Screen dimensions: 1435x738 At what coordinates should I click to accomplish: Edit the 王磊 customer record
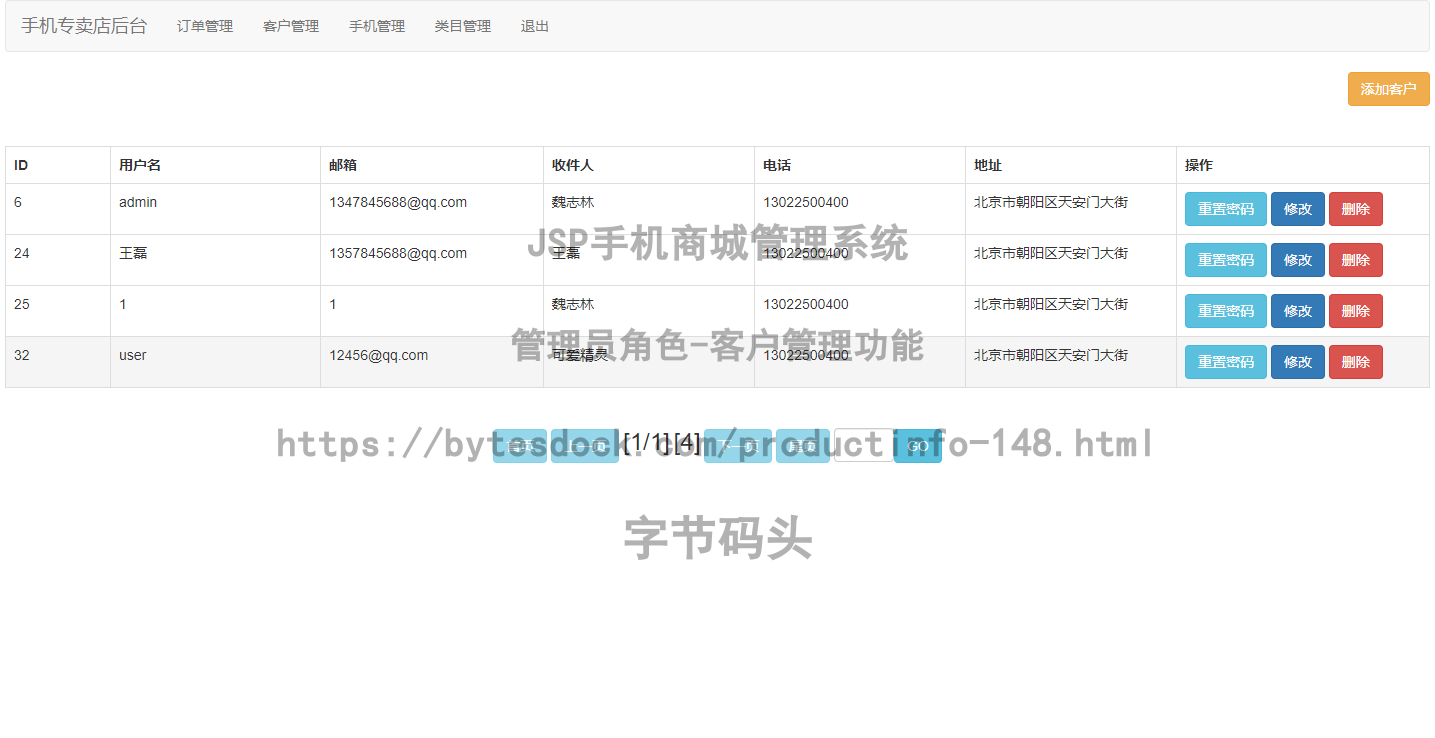[1297, 260]
